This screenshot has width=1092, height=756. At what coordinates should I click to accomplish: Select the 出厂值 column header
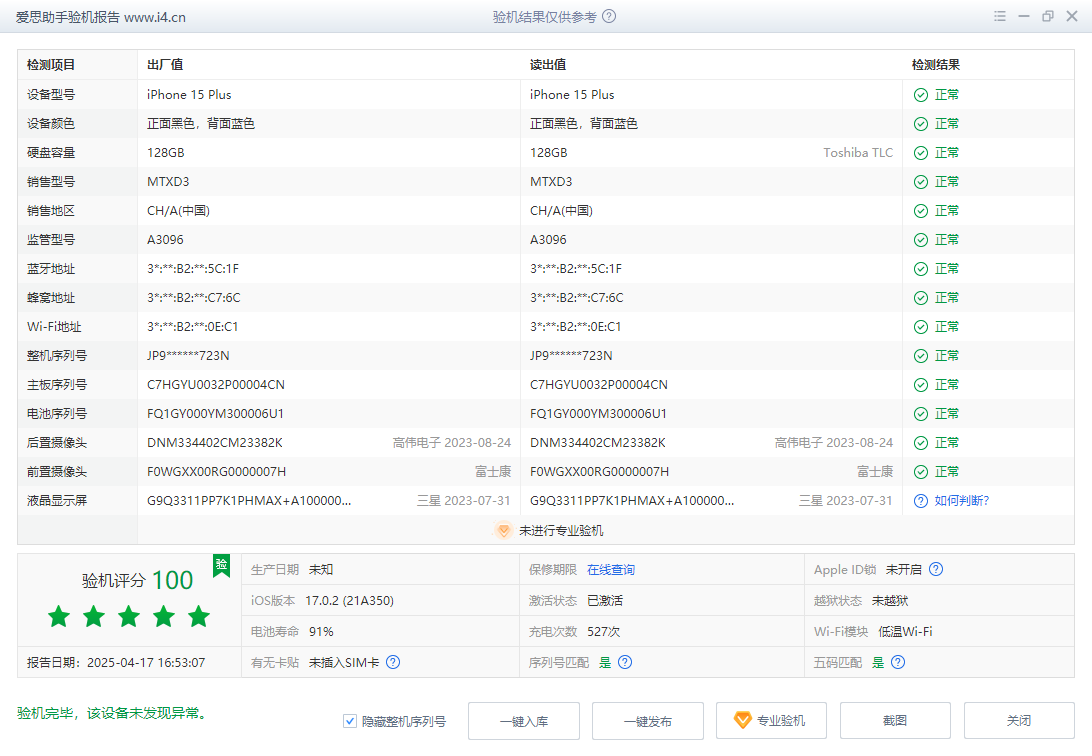(x=165, y=65)
